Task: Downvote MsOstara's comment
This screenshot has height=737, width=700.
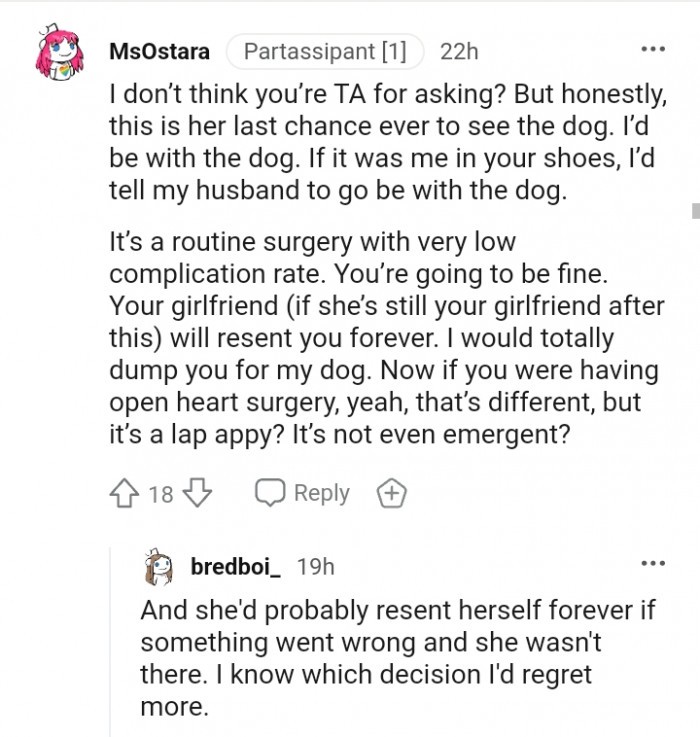Action: pyautogui.click(x=200, y=493)
